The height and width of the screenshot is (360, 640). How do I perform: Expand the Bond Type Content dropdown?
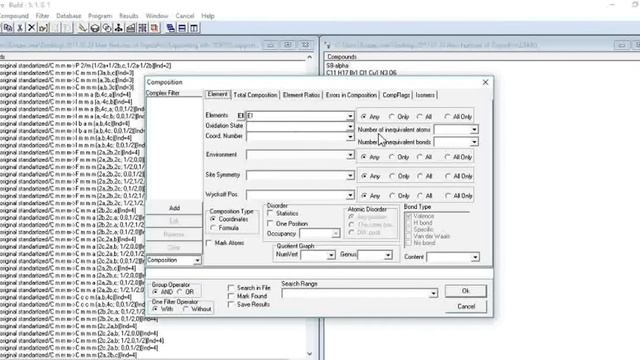click(475, 257)
